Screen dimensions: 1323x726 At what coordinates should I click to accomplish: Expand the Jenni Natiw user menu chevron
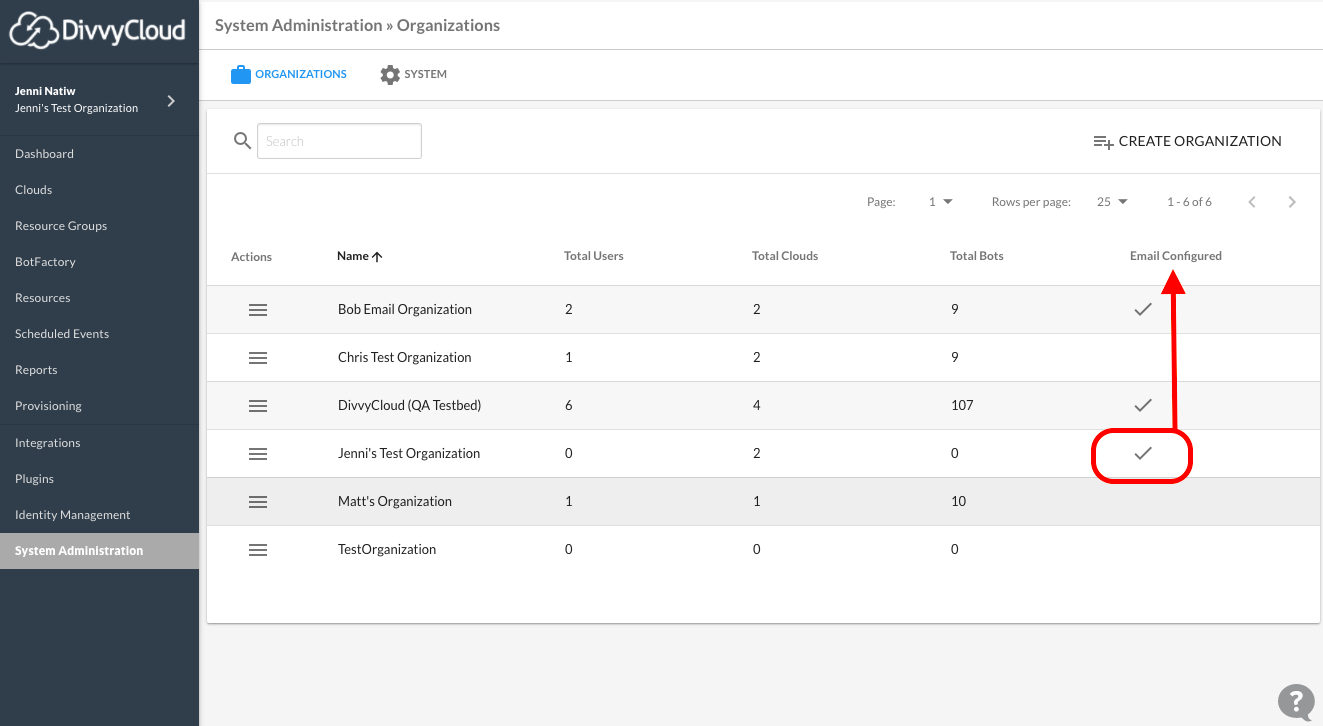pos(171,100)
